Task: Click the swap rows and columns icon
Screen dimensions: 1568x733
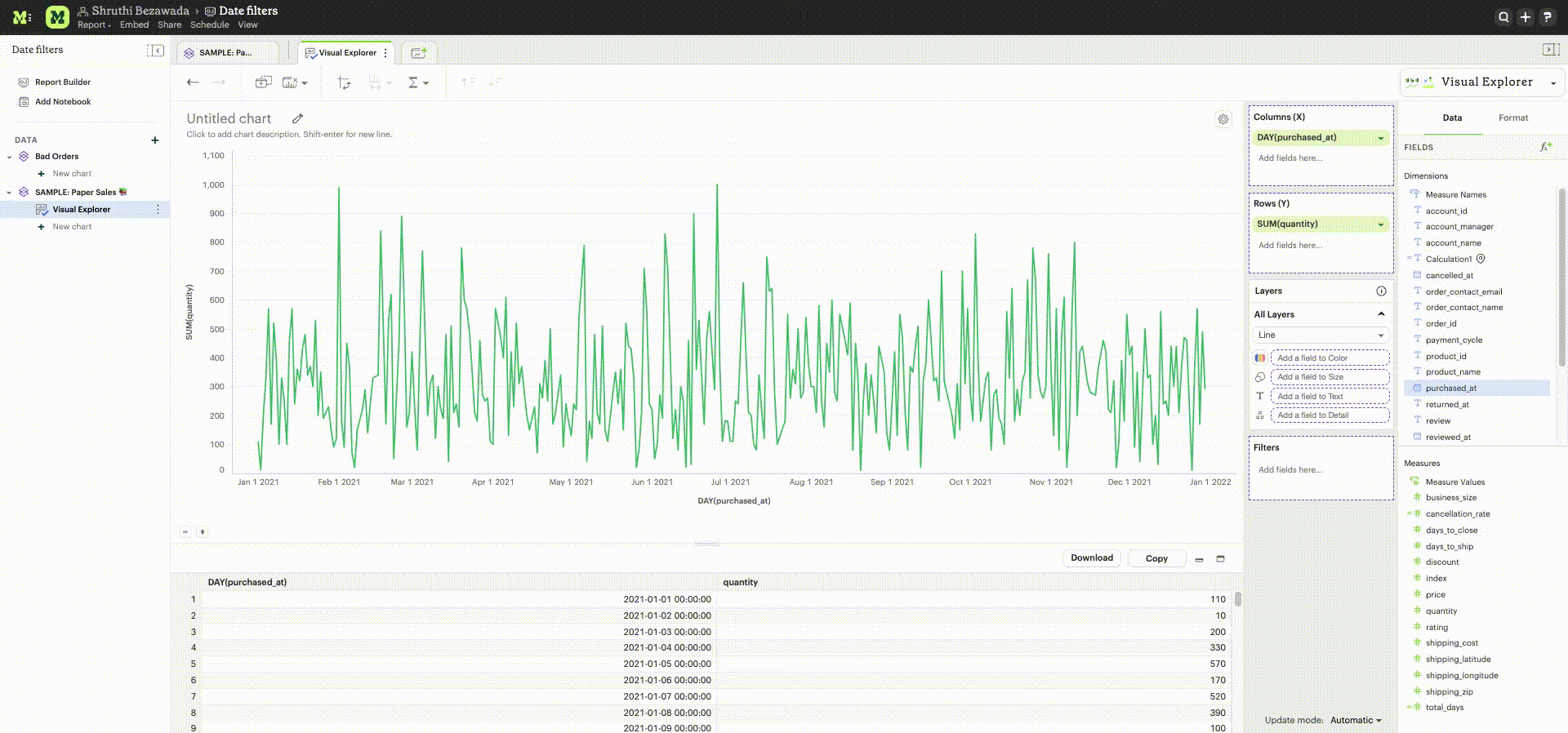Action: tap(344, 82)
